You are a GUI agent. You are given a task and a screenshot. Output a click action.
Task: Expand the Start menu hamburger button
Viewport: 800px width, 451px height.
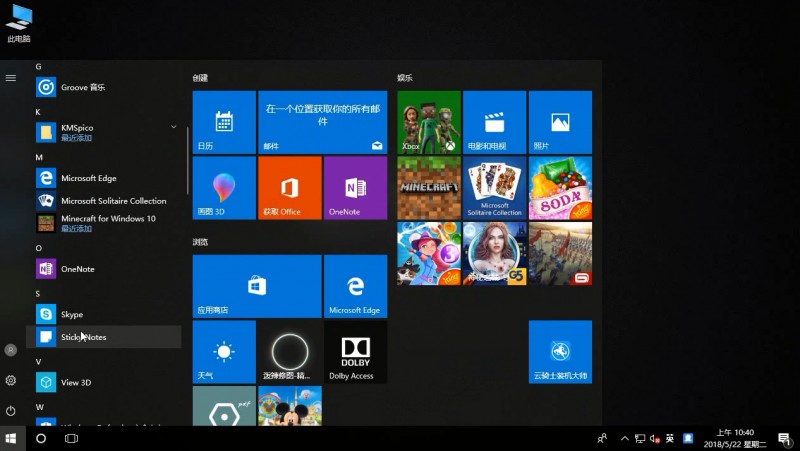(11, 78)
